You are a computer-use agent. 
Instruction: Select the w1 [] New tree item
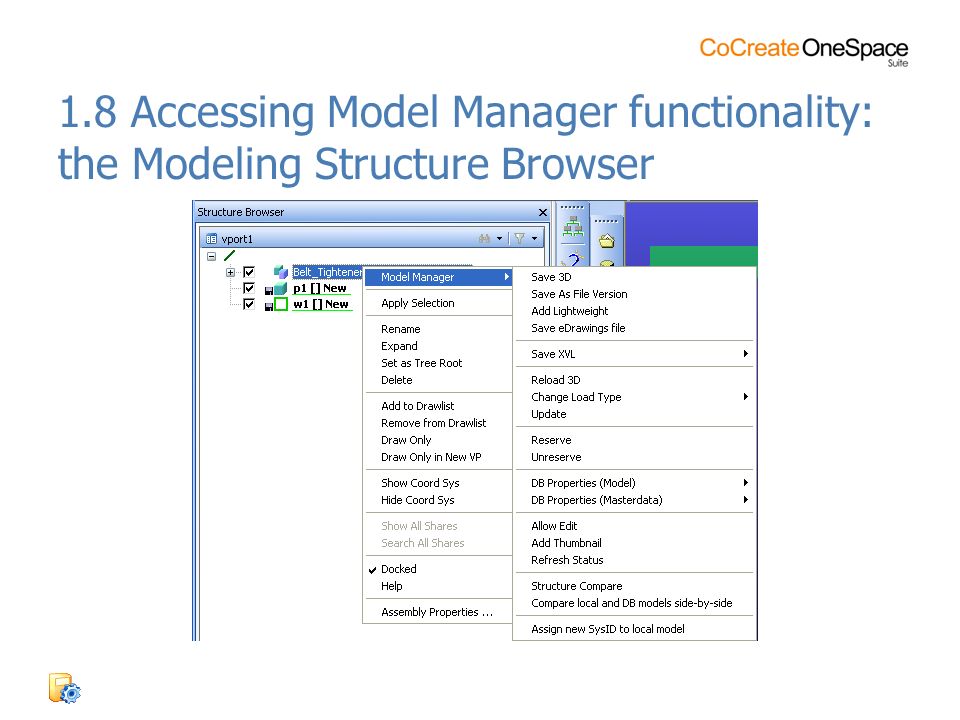pyautogui.click(x=321, y=304)
